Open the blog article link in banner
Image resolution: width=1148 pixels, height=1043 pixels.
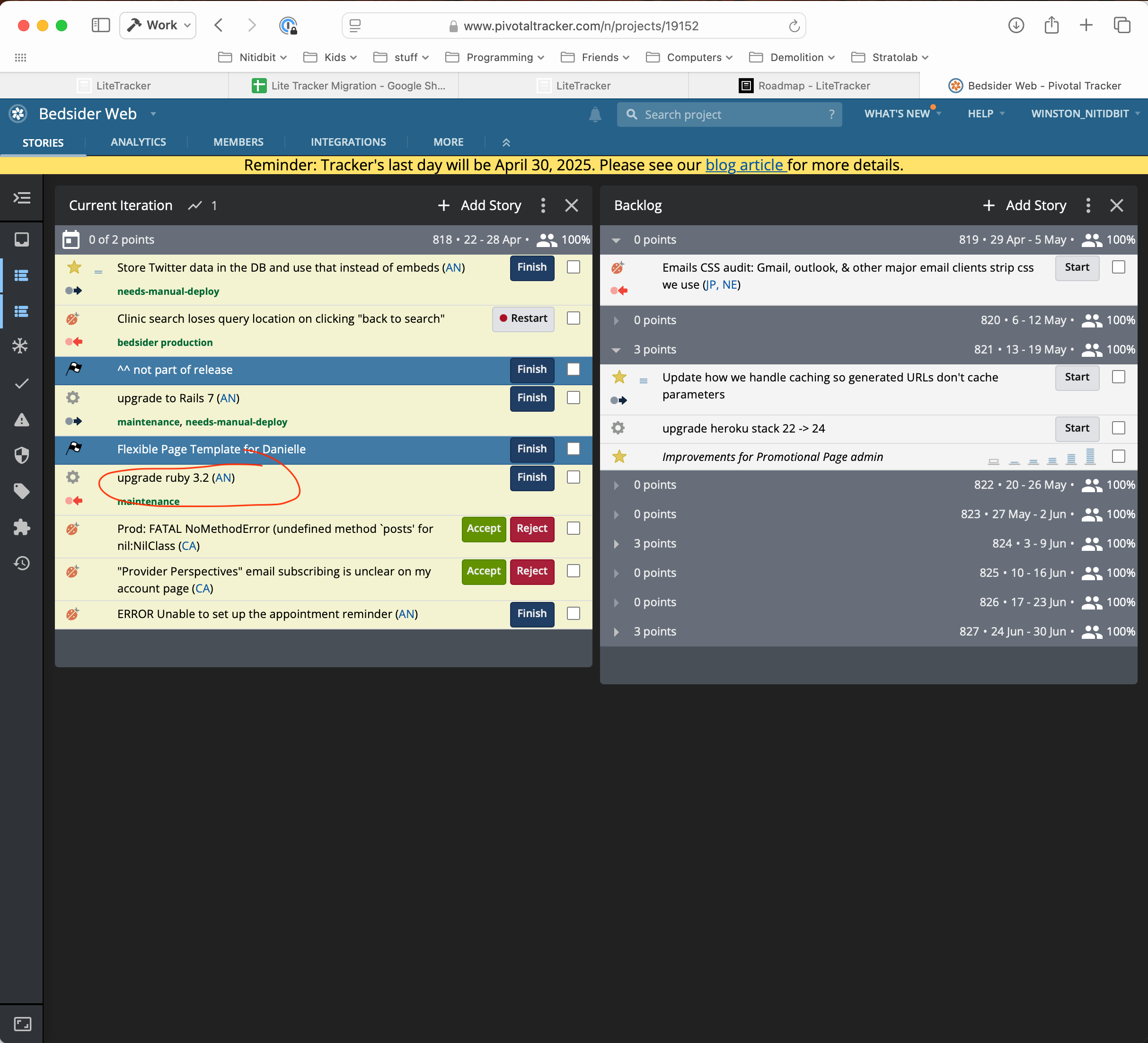click(745, 165)
